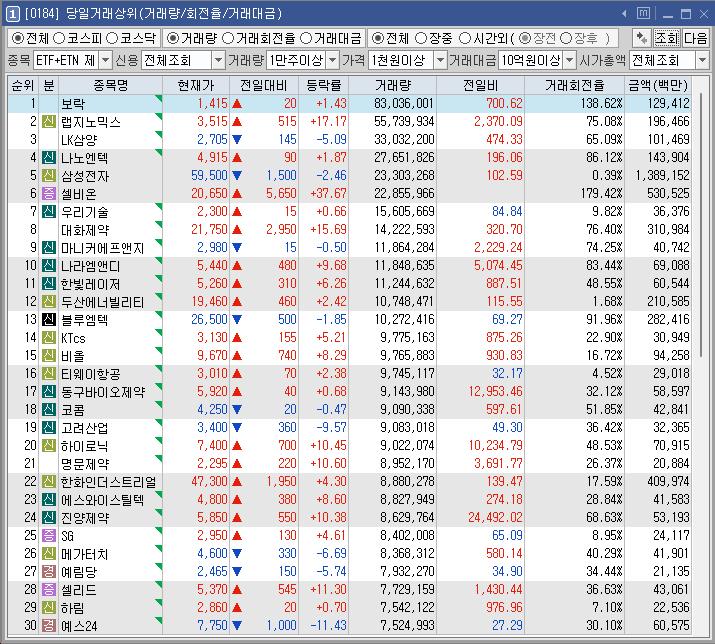Image resolution: width=715 pixels, height=644 pixels.
Task: Click the 신 badge on 우리기술 row
Action: point(49,212)
